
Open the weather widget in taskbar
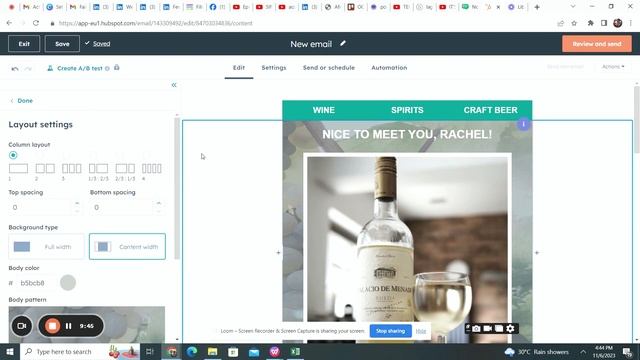(x=537, y=352)
